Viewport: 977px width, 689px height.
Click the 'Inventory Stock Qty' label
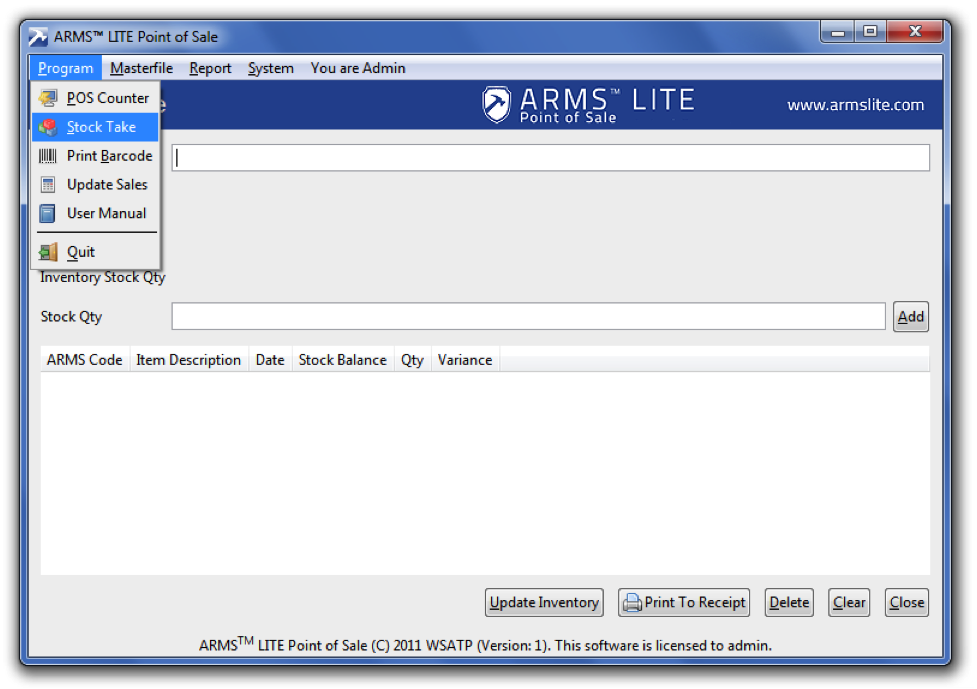pyautogui.click(x=103, y=277)
